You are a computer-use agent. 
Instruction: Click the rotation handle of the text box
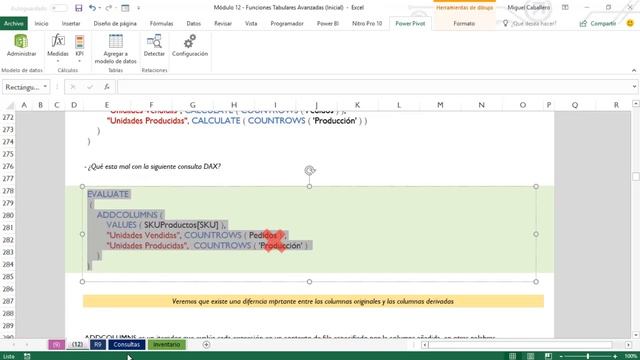[x=309, y=170]
